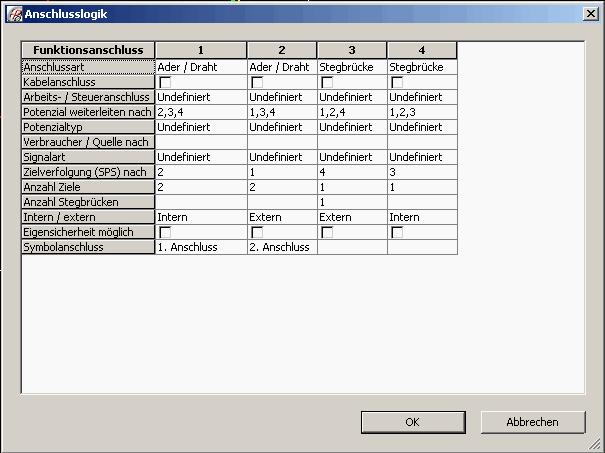The height and width of the screenshot is (453, 605).
Task: Click the 2,3,4 Potenzial weiterleiten cell
Action: [201, 112]
